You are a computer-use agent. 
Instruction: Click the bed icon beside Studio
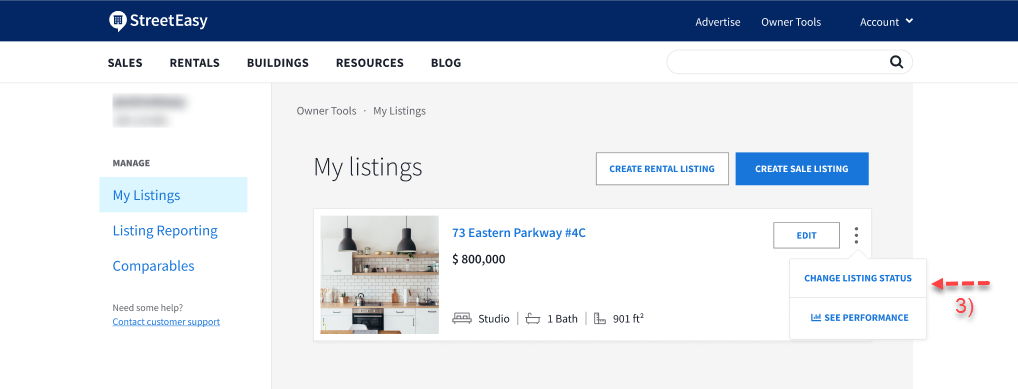[462, 319]
